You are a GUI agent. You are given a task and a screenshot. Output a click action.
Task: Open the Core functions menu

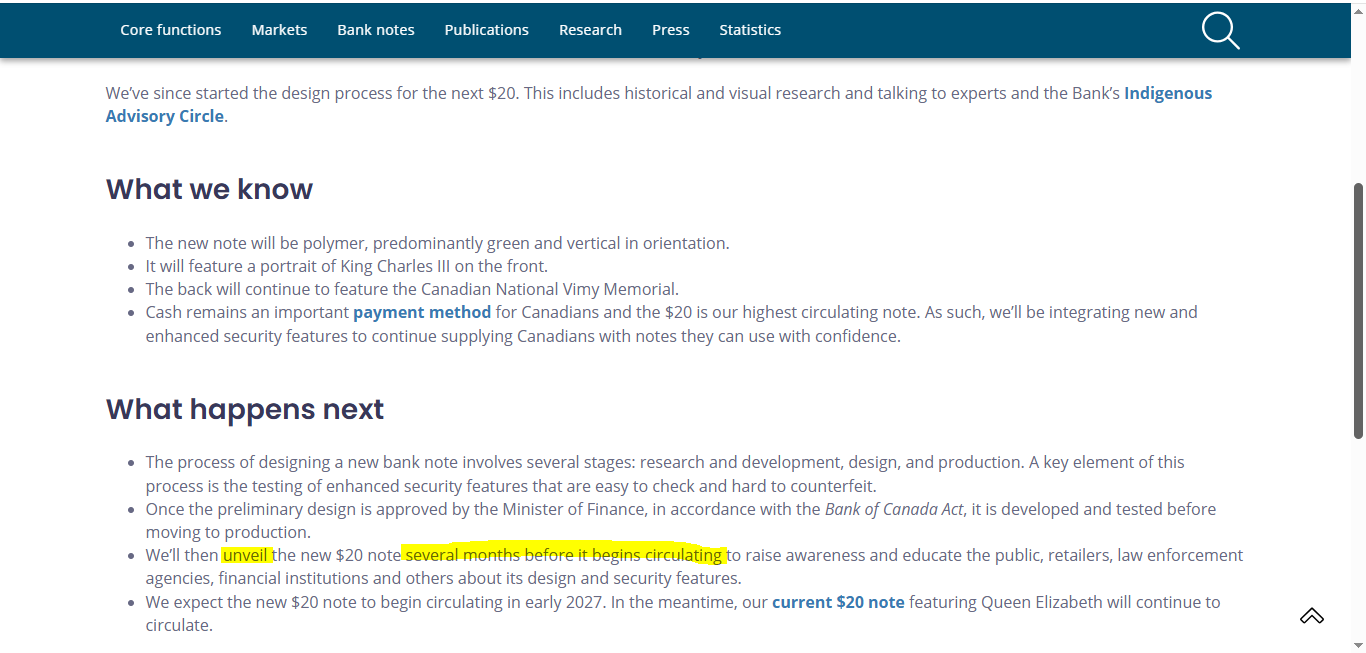coord(171,30)
